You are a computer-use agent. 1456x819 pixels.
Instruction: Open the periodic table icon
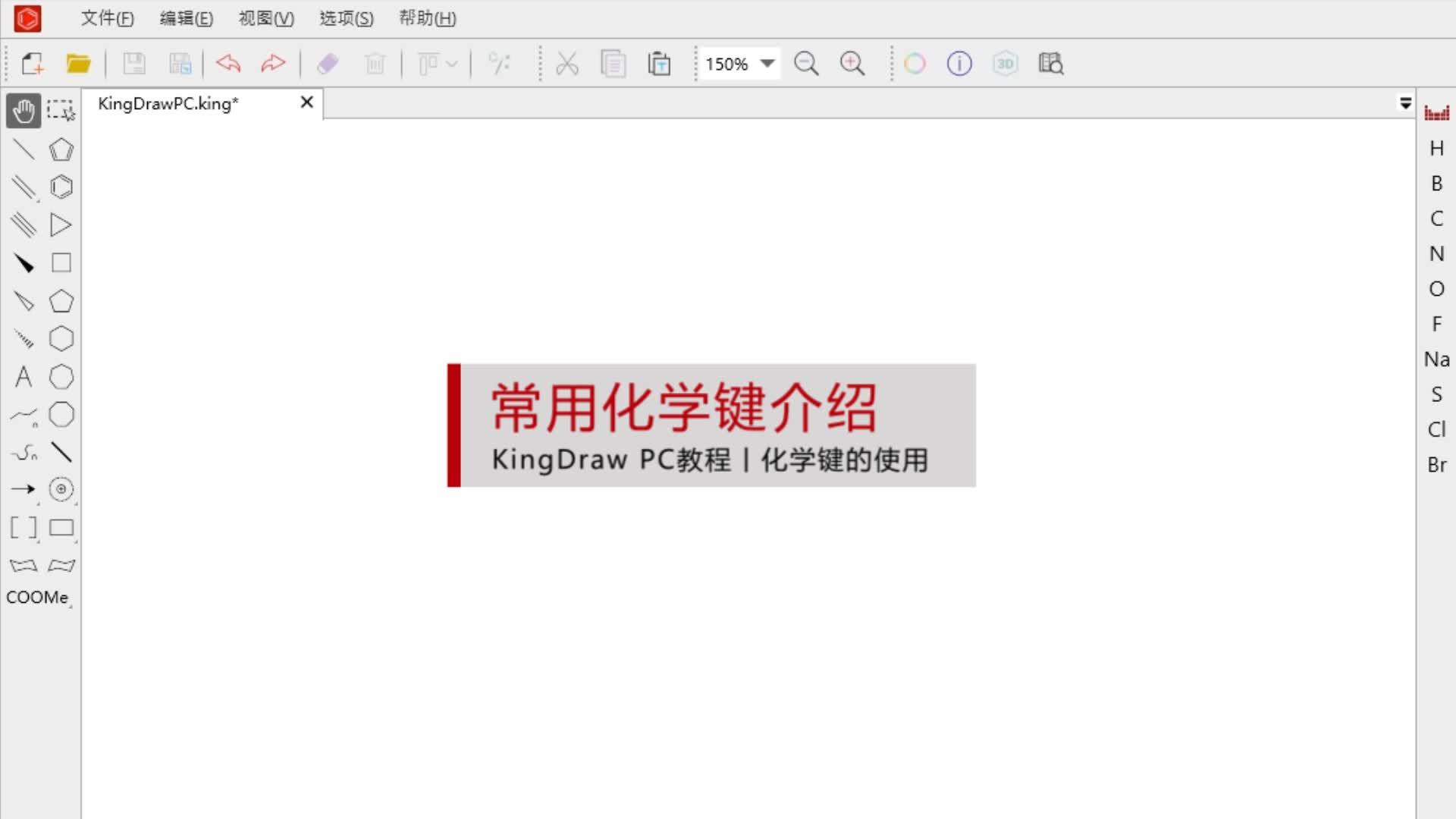(1436, 113)
